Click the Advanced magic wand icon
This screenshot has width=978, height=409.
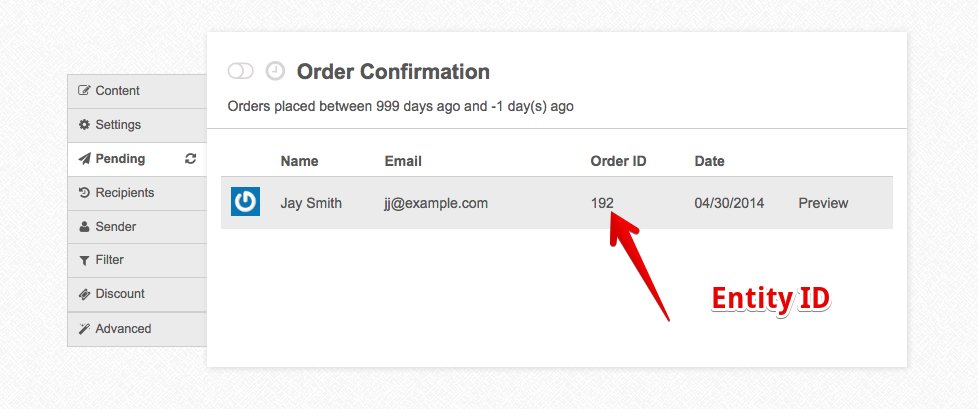(x=85, y=328)
